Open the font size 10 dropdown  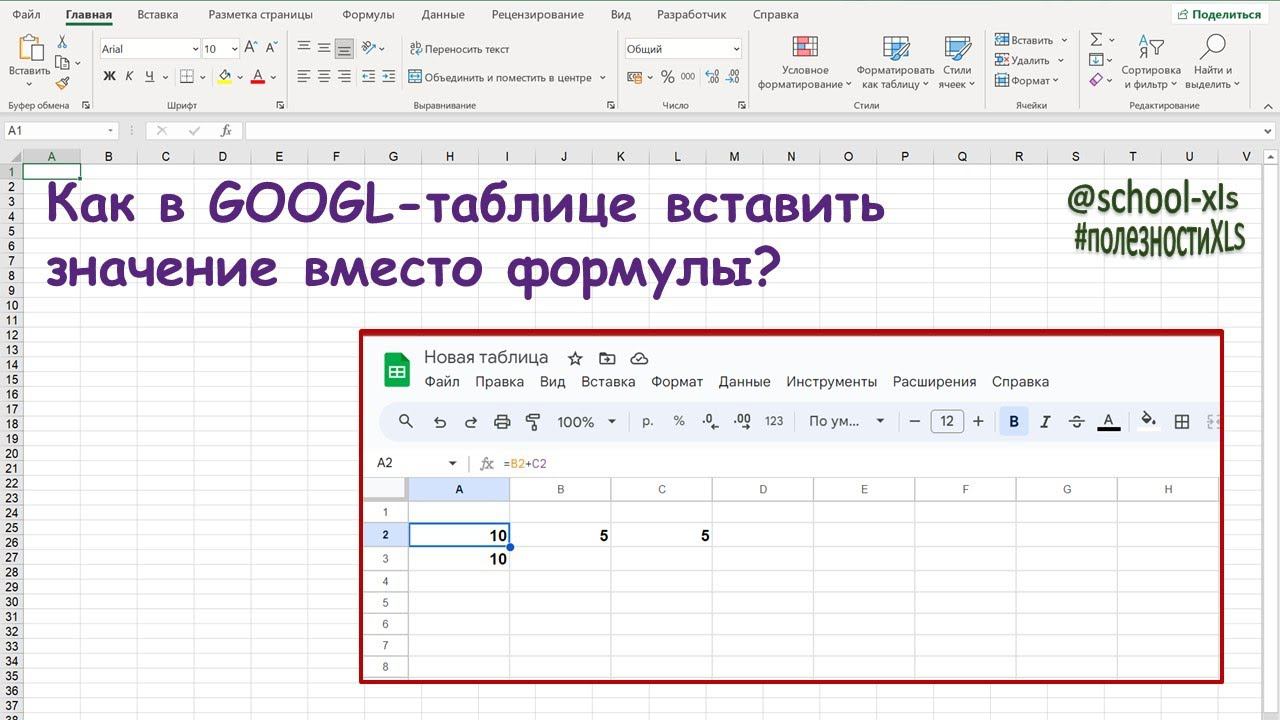coord(234,49)
